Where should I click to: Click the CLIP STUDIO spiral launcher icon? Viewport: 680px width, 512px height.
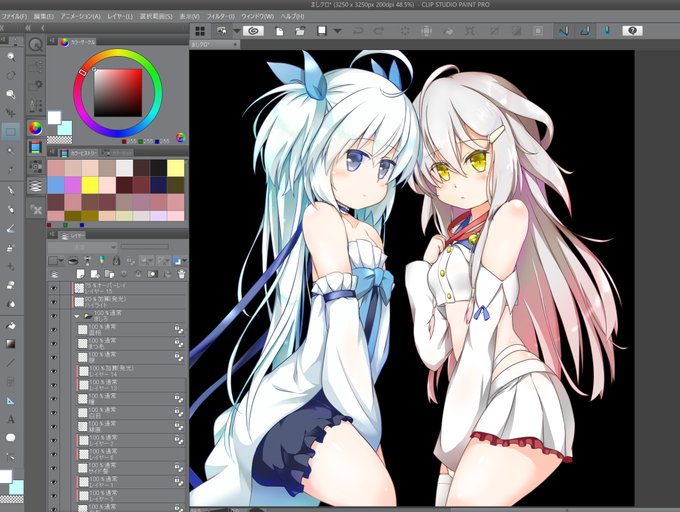(253, 31)
